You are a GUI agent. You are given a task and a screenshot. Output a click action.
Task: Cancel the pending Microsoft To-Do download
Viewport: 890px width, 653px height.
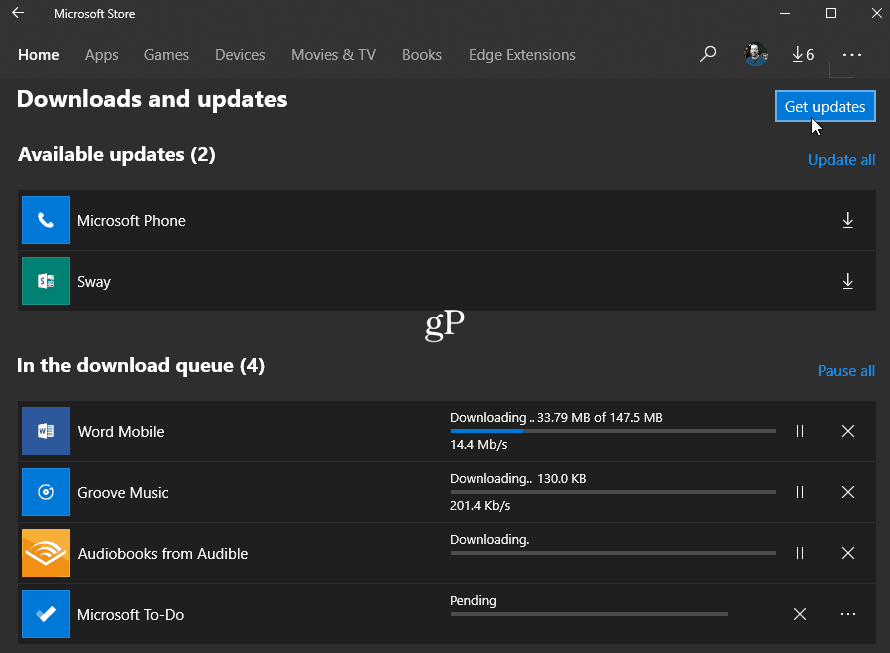coord(800,614)
